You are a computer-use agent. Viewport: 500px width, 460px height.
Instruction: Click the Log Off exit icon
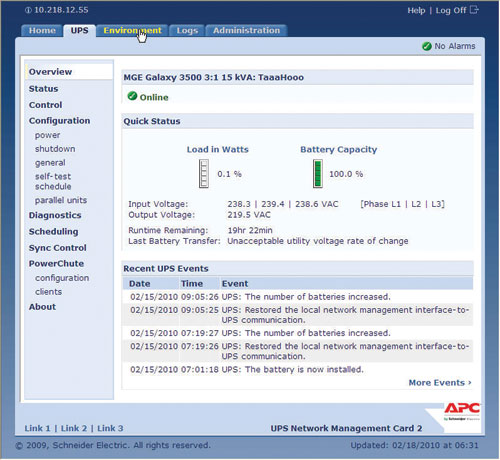(x=474, y=10)
